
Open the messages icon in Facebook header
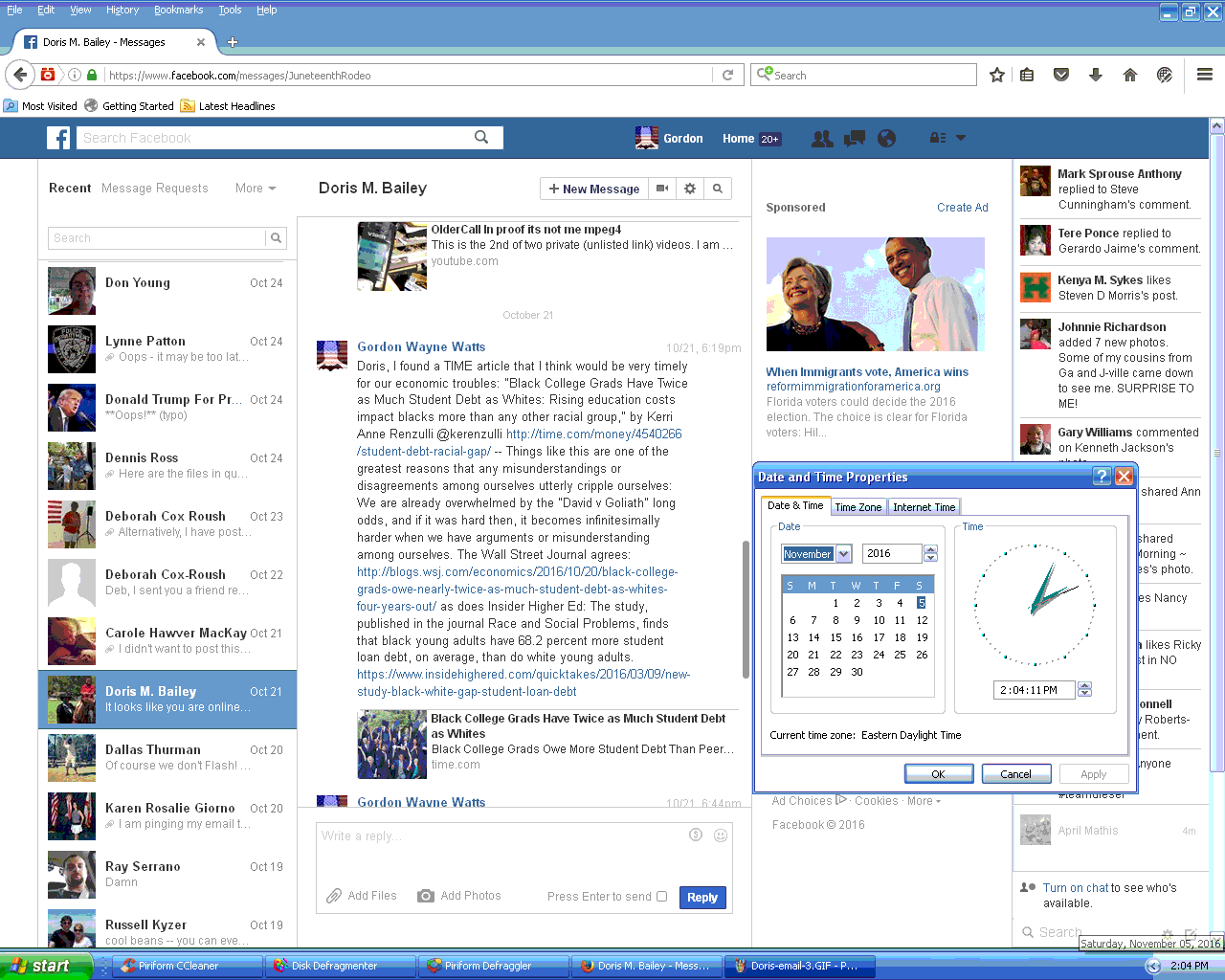pyautogui.click(x=854, y=139)
